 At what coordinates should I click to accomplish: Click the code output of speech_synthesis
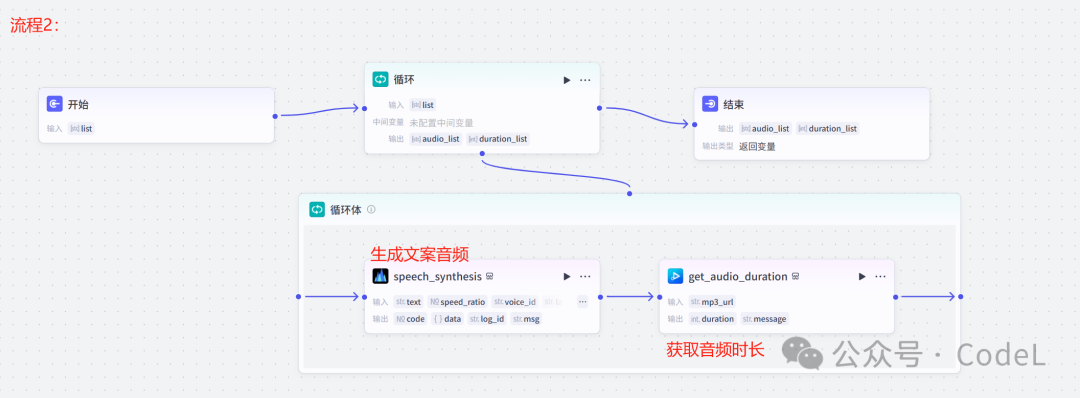point(410,319)
